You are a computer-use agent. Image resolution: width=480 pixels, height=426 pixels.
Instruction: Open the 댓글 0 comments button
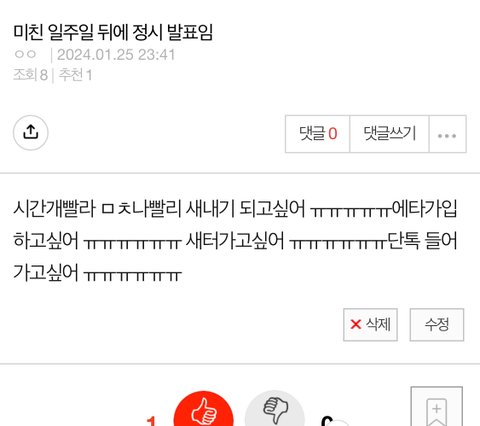(x=318, y=134)
